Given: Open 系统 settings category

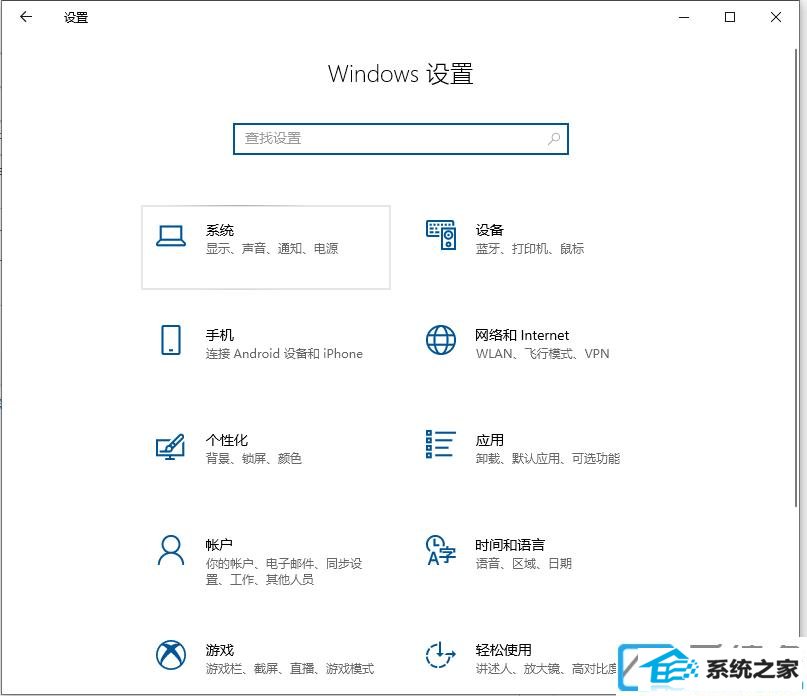Looking at the screenshot, I should tap(266, 247).
